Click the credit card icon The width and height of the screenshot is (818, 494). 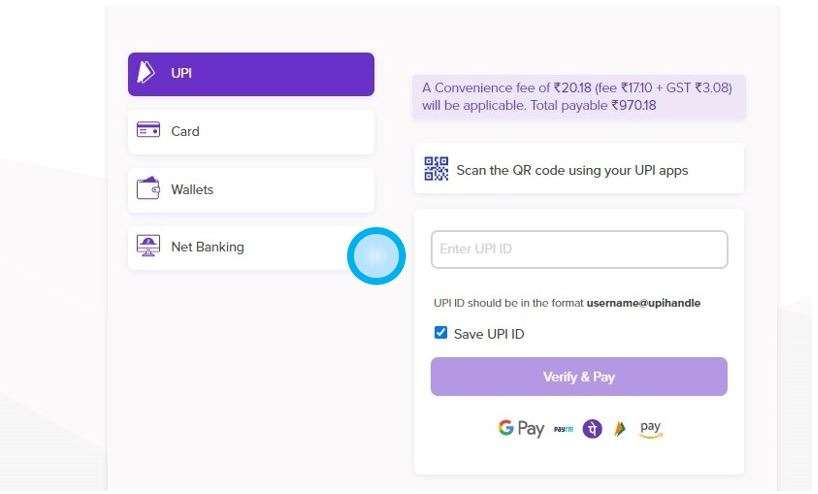tap(148, 131)
